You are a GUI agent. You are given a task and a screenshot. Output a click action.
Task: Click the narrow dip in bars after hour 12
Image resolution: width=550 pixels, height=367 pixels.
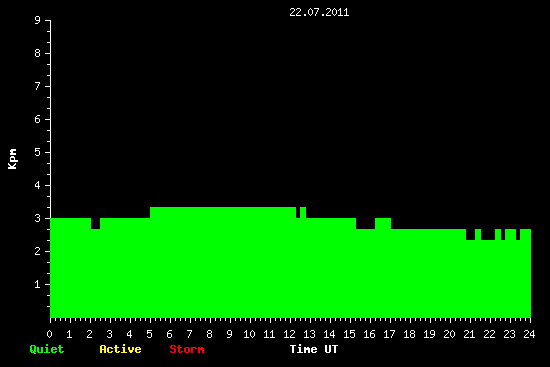pos(298,213)
